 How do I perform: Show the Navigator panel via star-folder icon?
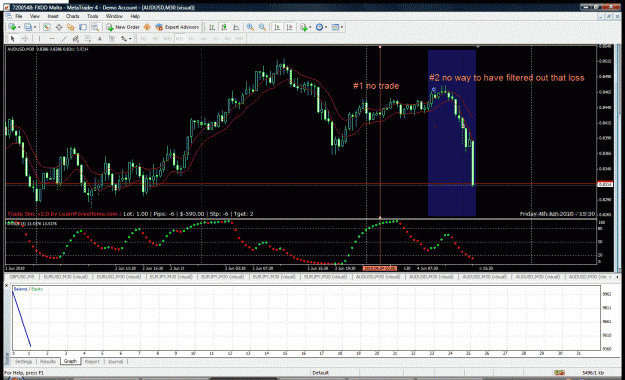71,27
